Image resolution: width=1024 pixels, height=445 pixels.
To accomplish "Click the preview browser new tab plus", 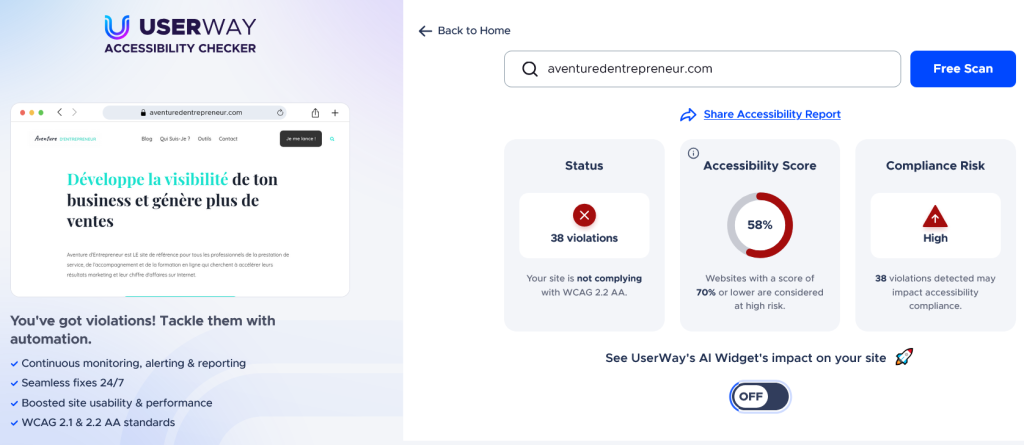I will (335, 112).
